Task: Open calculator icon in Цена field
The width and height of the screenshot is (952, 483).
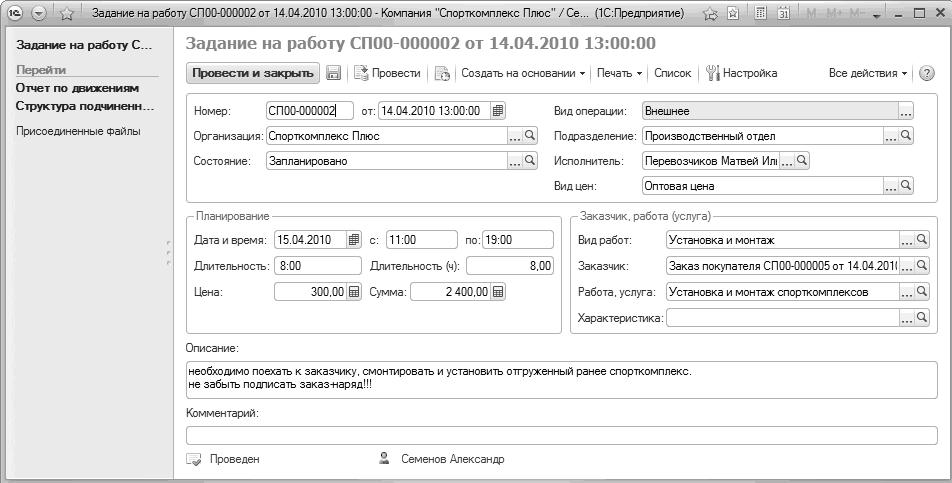Action: coord(354,292)
